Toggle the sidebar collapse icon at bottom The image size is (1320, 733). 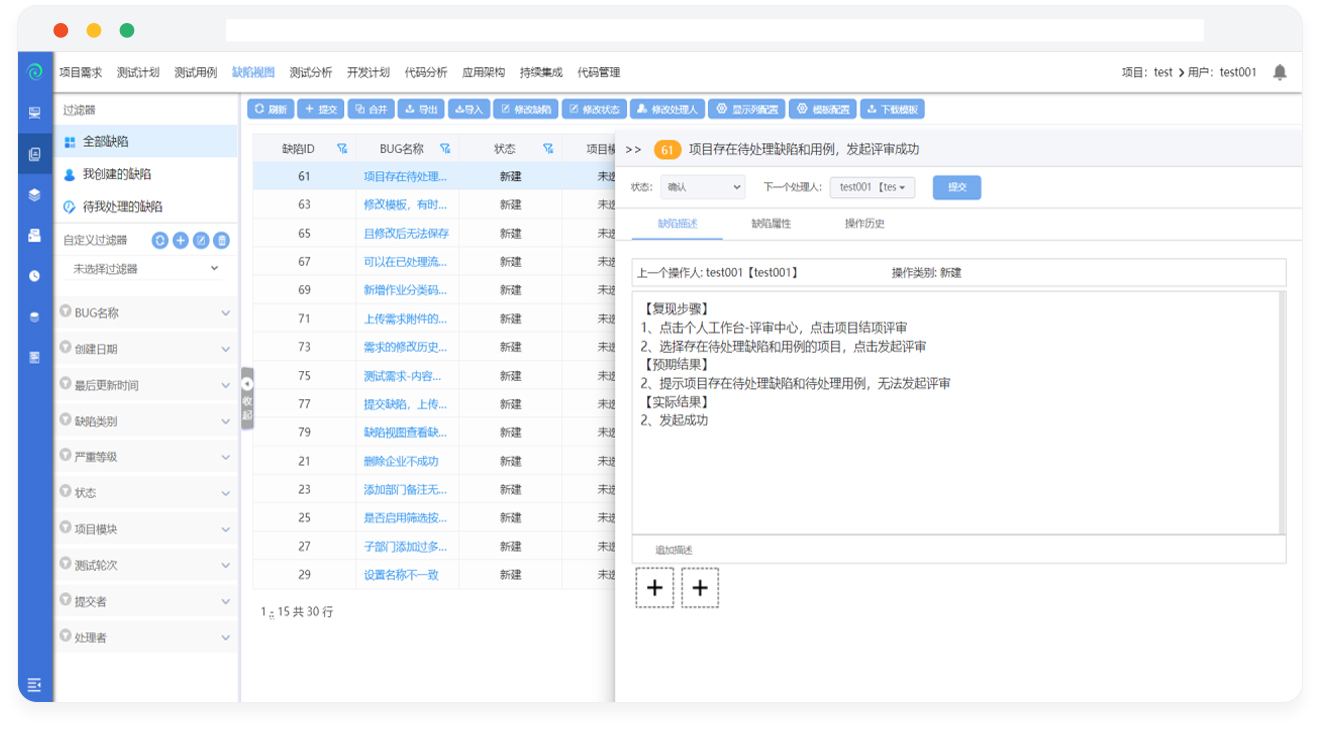35,685
